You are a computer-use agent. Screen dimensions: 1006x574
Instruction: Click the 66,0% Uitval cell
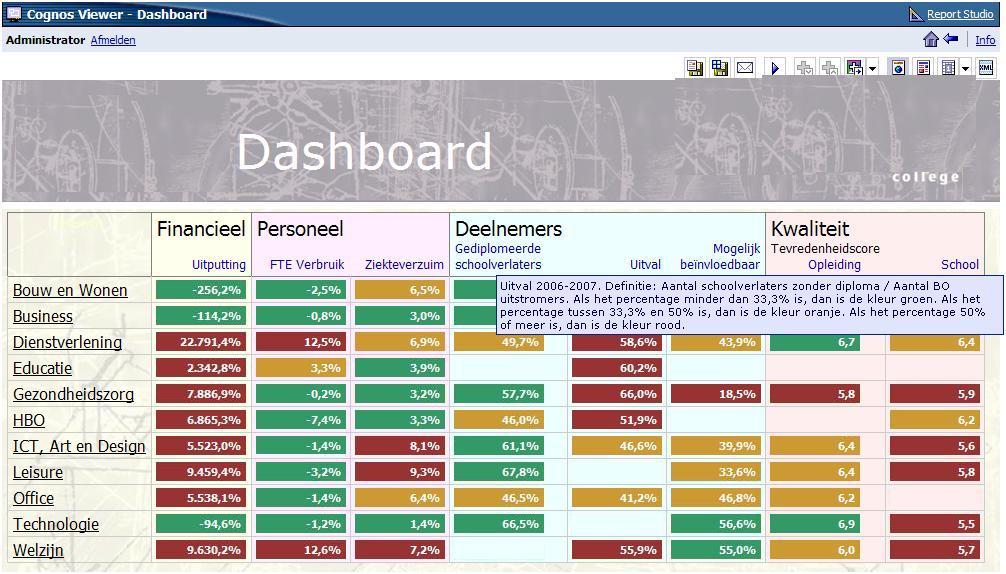click(617, 394)
